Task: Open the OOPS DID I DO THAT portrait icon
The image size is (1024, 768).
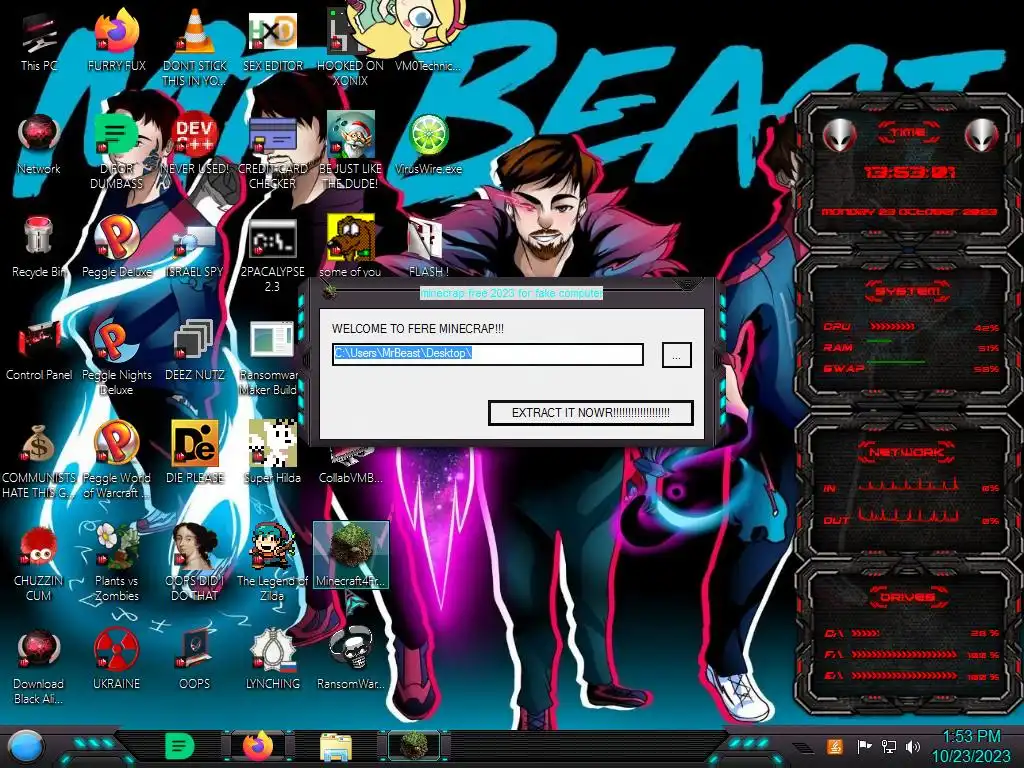Action: [194, 564]
